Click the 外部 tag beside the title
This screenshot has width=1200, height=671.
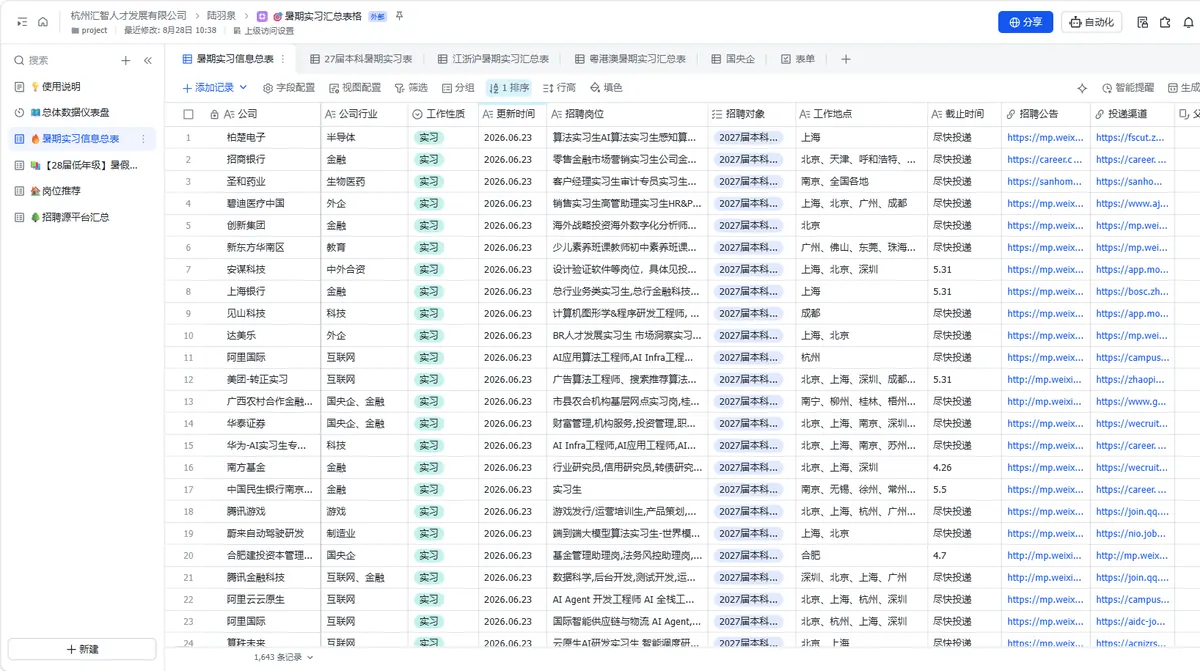coord(377,17)
